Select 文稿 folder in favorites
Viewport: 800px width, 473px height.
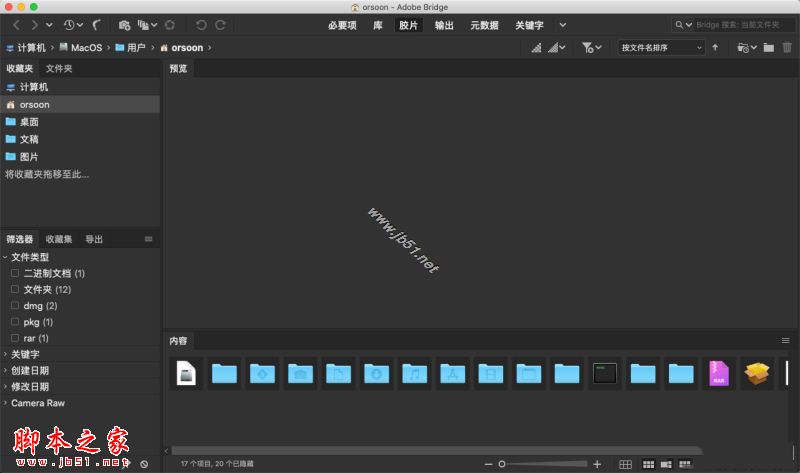click(x=80, y=139)
